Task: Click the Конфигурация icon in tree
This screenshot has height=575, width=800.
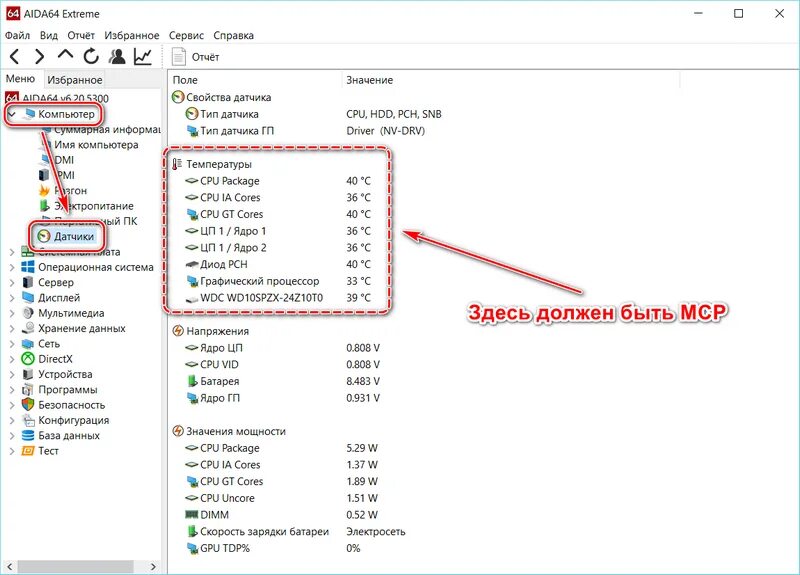Action: tap(28, 420)
